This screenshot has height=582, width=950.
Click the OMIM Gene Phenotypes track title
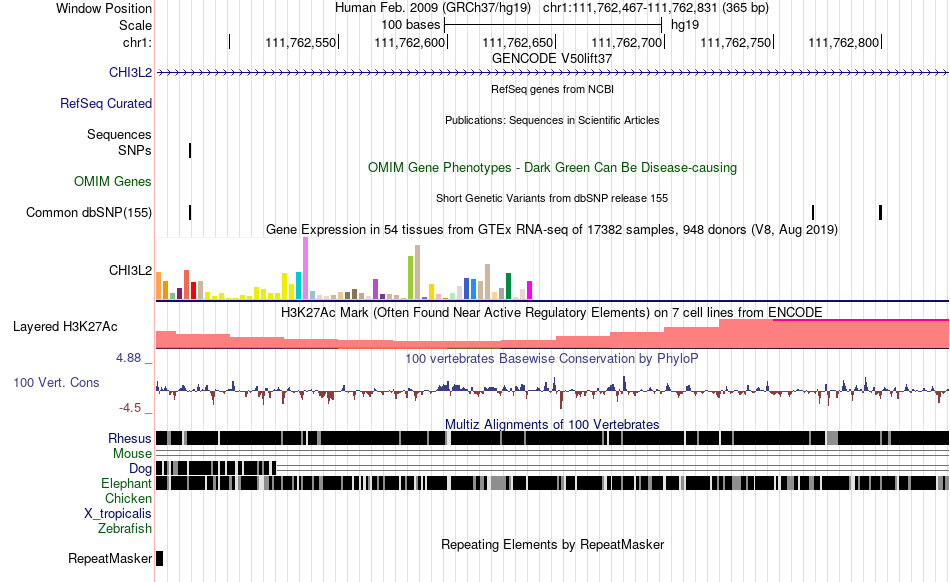(552, 168)
